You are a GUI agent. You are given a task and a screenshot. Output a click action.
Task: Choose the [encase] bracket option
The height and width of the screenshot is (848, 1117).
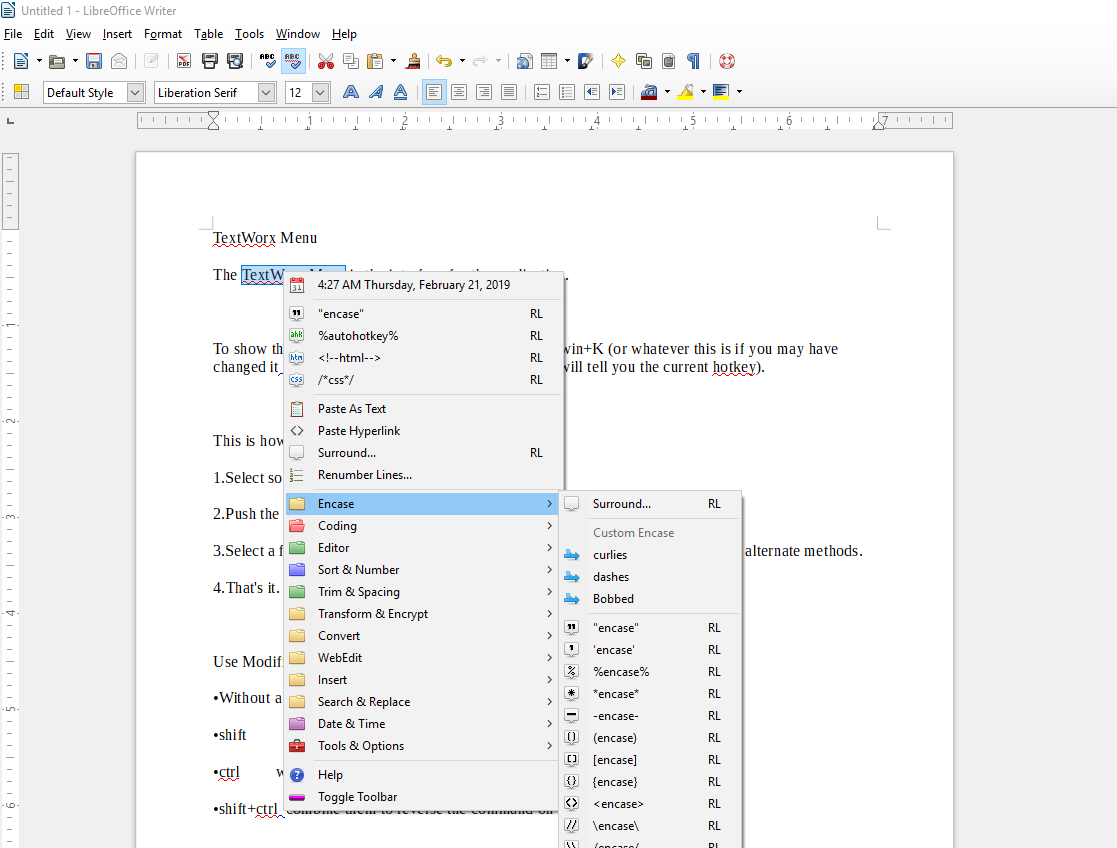point(650,760)
